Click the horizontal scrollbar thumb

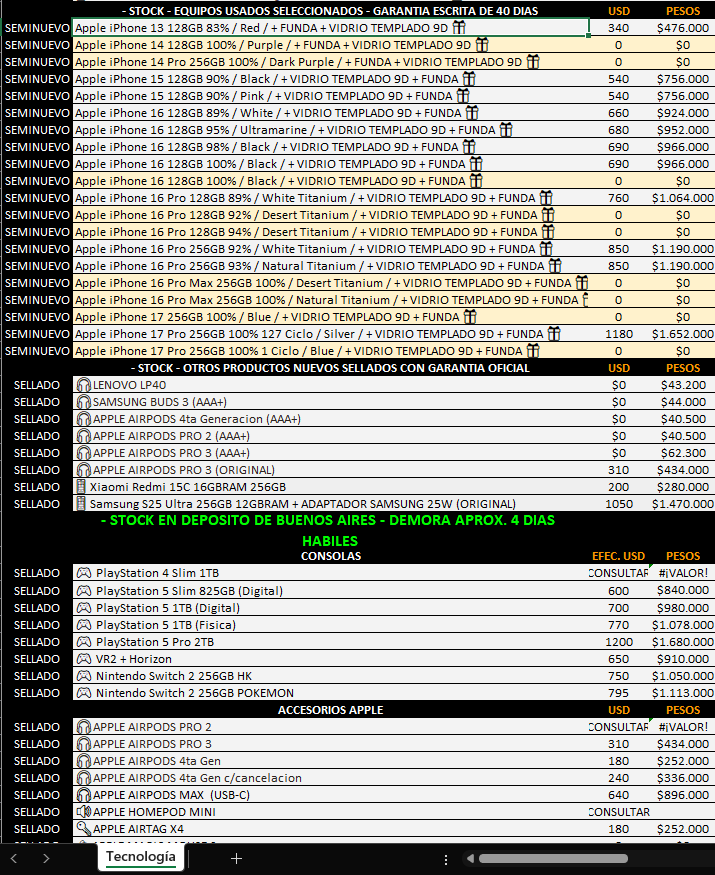553,858
